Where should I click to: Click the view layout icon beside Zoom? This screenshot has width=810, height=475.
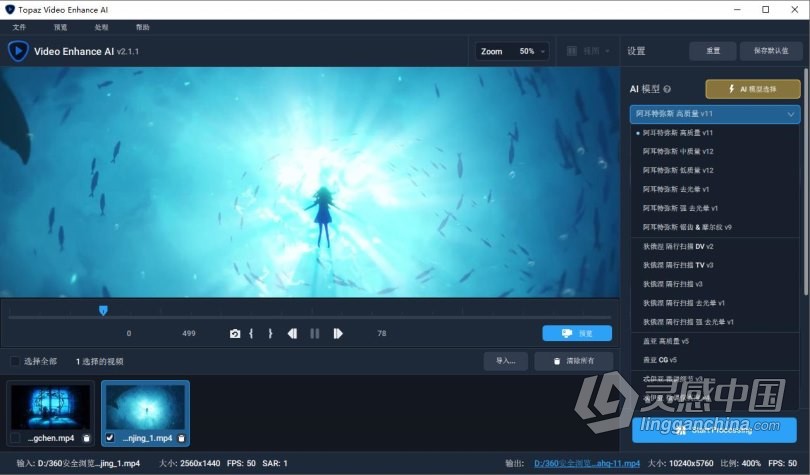tap(572, 51)
